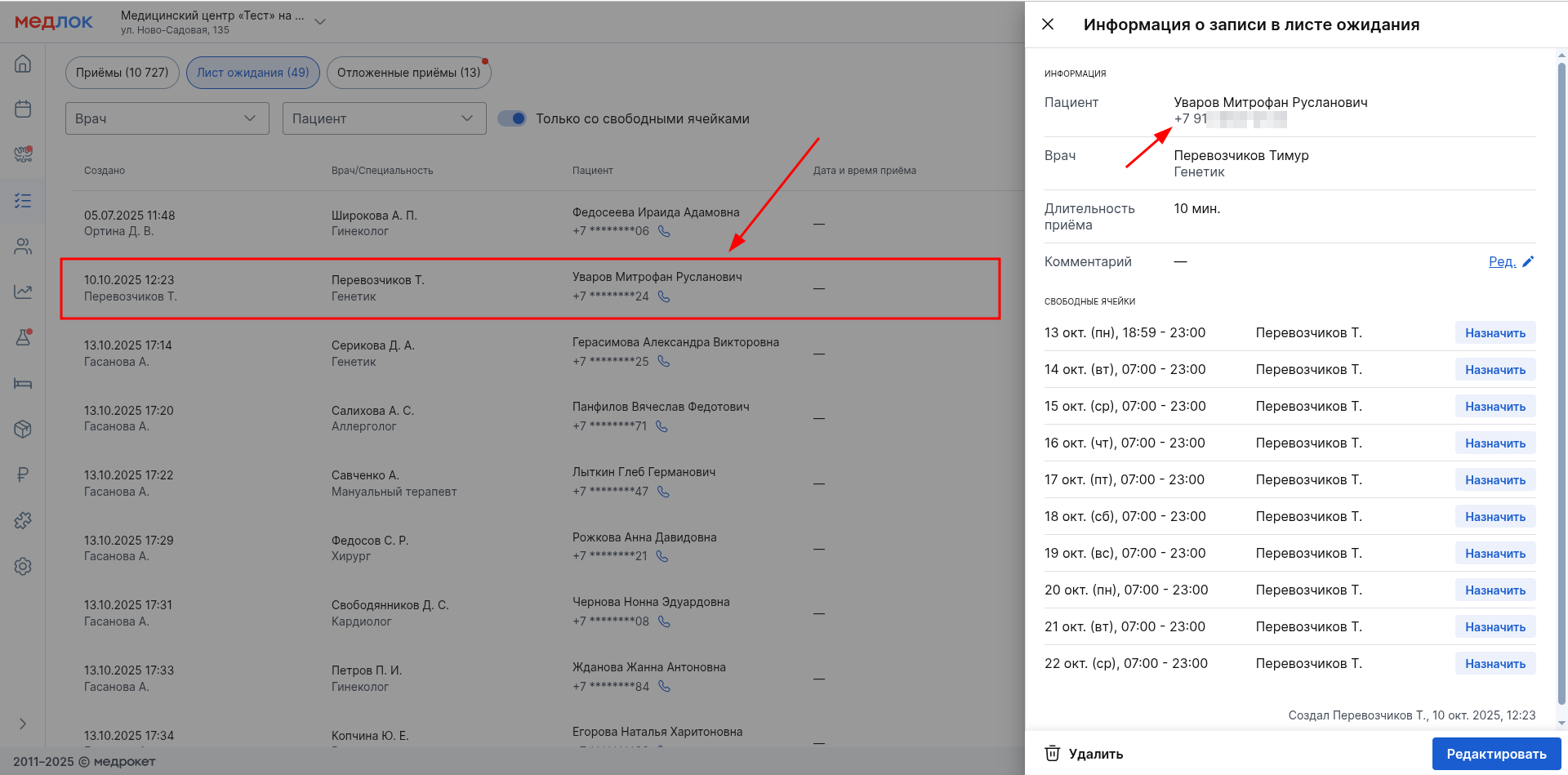1568x775 pixels.
Task: Click the Редактировать button
Action: point(1495,754)
